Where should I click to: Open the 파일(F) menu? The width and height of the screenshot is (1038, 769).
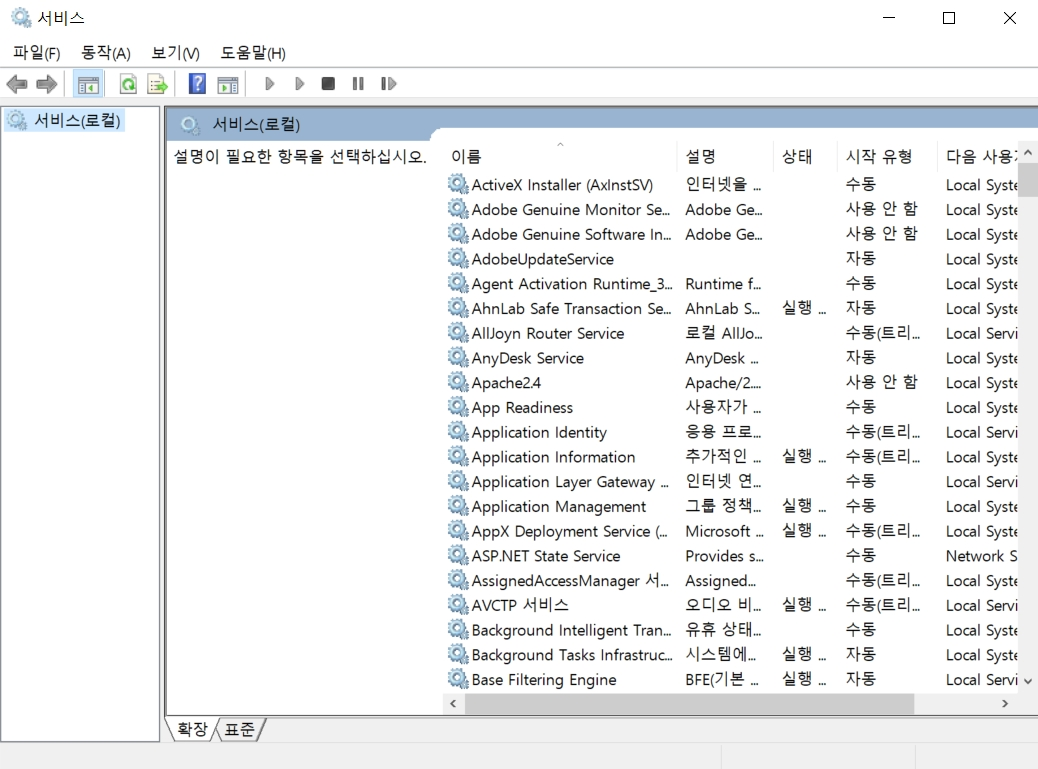36,53
